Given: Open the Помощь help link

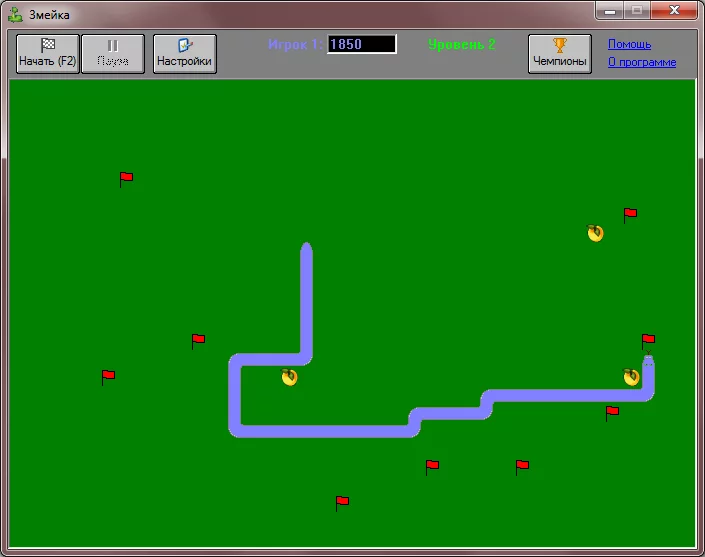Looking at the screenshot, I should pyautogui.click(x=629, y=44).
